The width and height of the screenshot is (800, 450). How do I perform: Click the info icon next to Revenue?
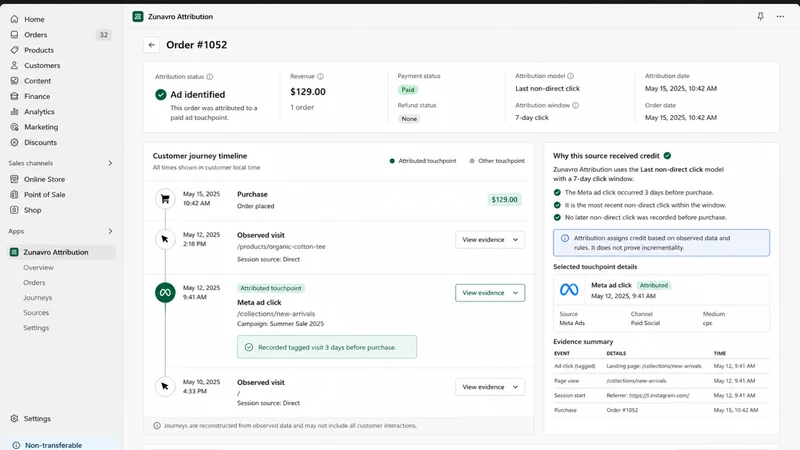point(320,77)
